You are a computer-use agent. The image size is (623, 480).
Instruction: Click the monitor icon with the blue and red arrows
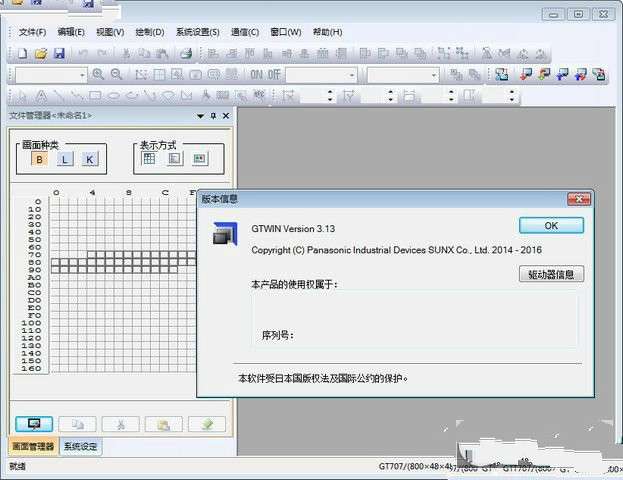(581, 74)
